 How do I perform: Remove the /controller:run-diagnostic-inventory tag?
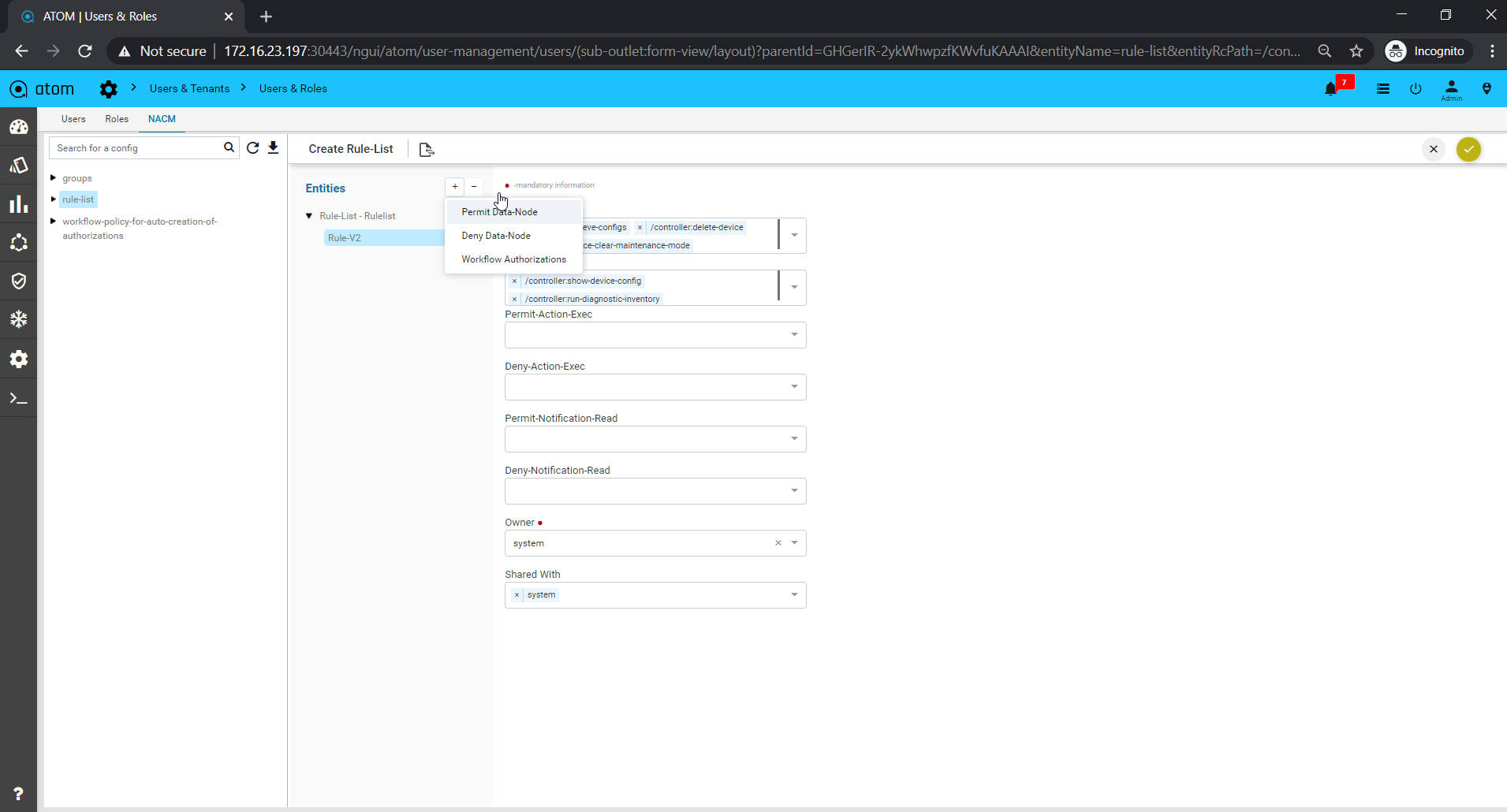click(514, 300)
